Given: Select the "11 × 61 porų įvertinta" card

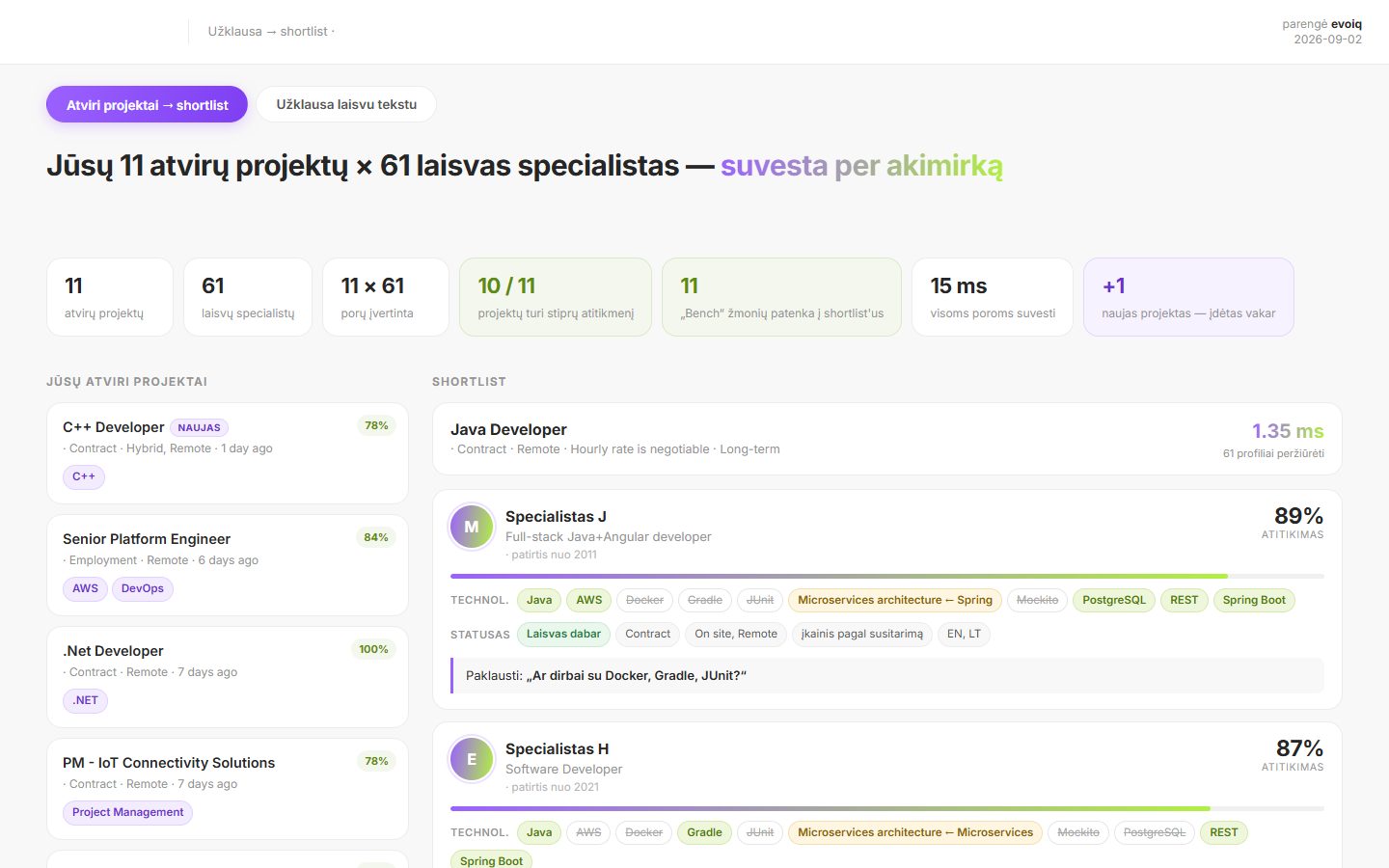Looking at the screenshot, I should tap(386, 297).
